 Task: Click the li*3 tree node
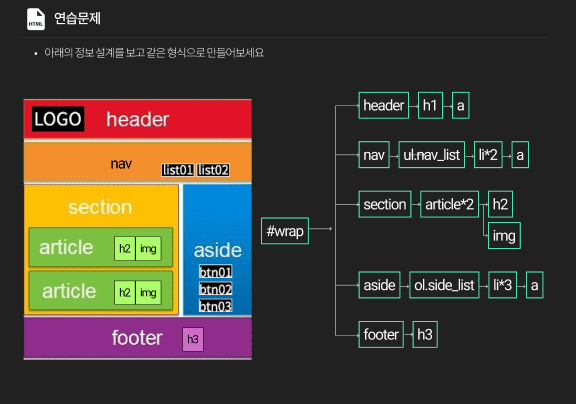503,285
